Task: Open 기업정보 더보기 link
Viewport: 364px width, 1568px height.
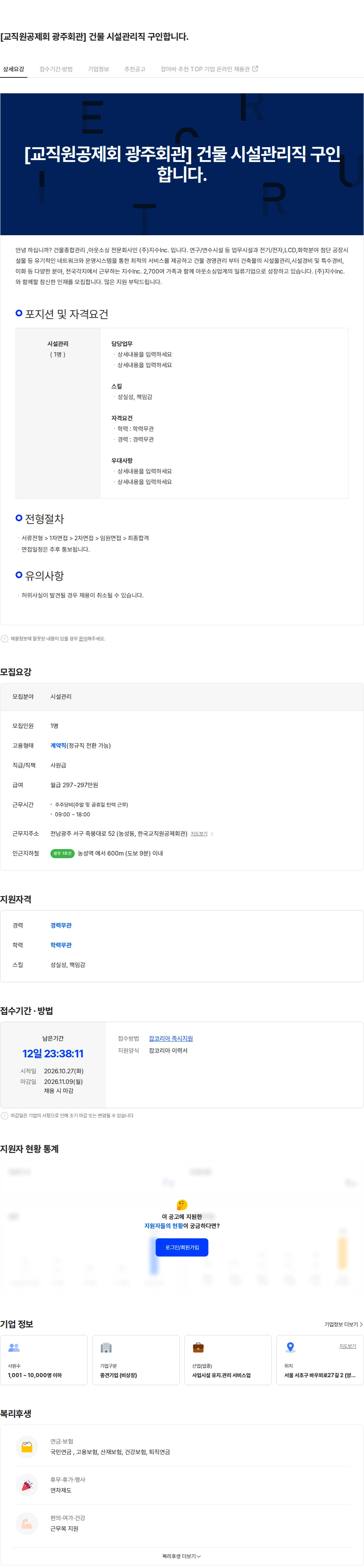Action: [343, 1324]
